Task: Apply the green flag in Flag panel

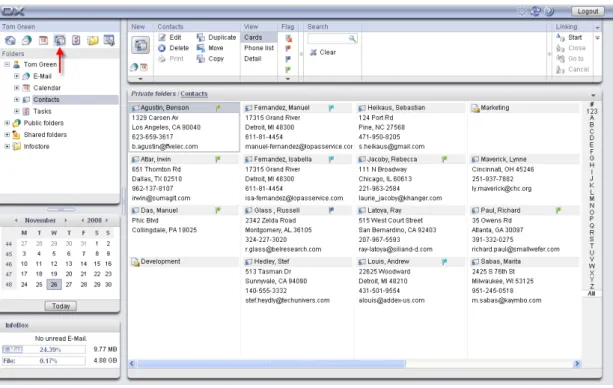Action: coord(288,70)
